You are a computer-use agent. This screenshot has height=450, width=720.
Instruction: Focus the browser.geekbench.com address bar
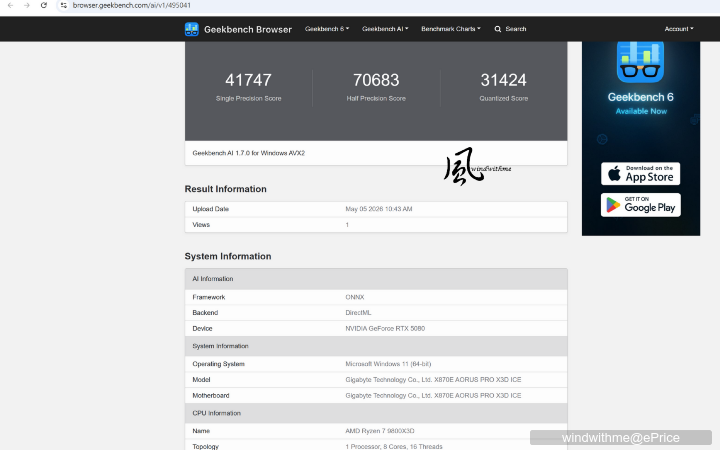131,6
